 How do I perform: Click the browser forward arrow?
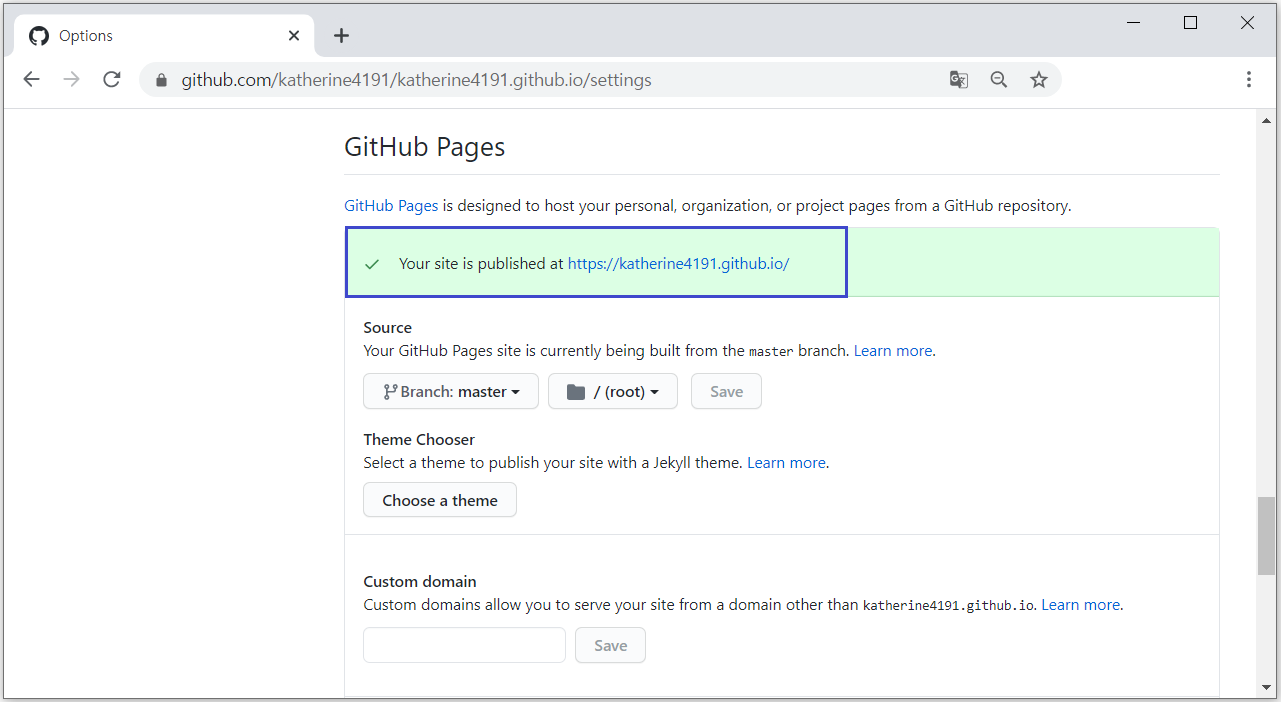[x=71, y=79]
